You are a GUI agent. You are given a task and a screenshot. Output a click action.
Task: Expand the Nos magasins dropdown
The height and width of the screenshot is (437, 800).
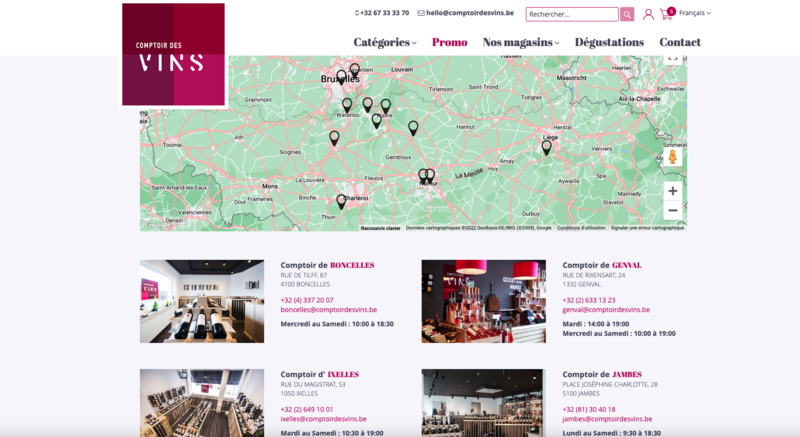521,42
